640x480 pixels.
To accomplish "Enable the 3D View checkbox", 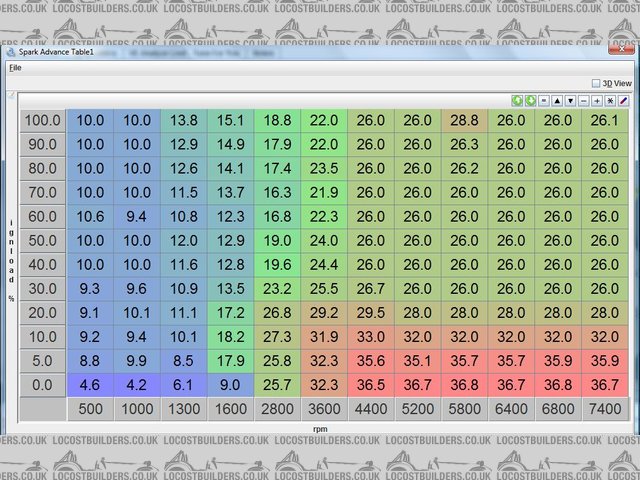I will pyautogui.click(x=596, y=83).
